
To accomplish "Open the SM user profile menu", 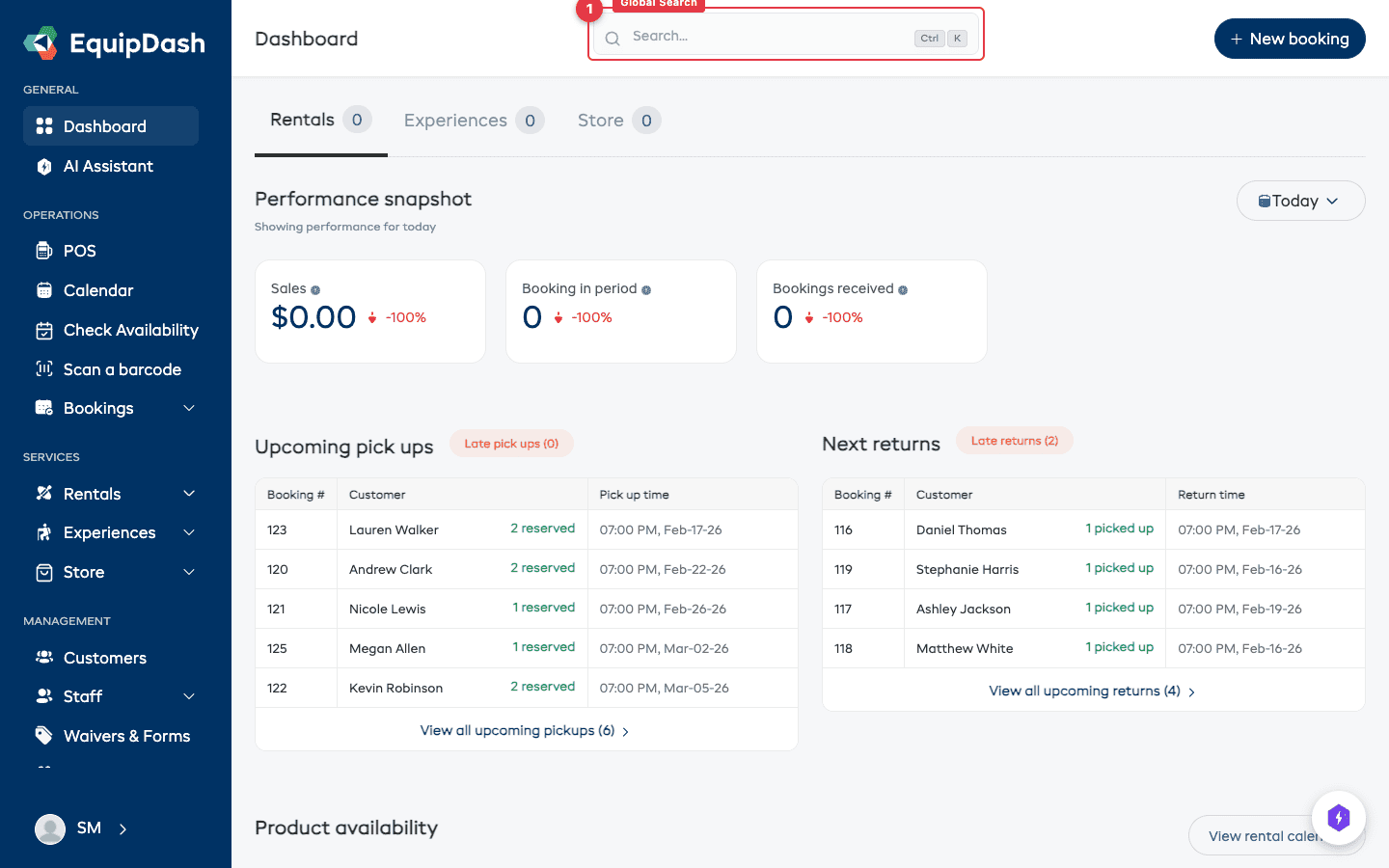I will [x=82, y=828].
